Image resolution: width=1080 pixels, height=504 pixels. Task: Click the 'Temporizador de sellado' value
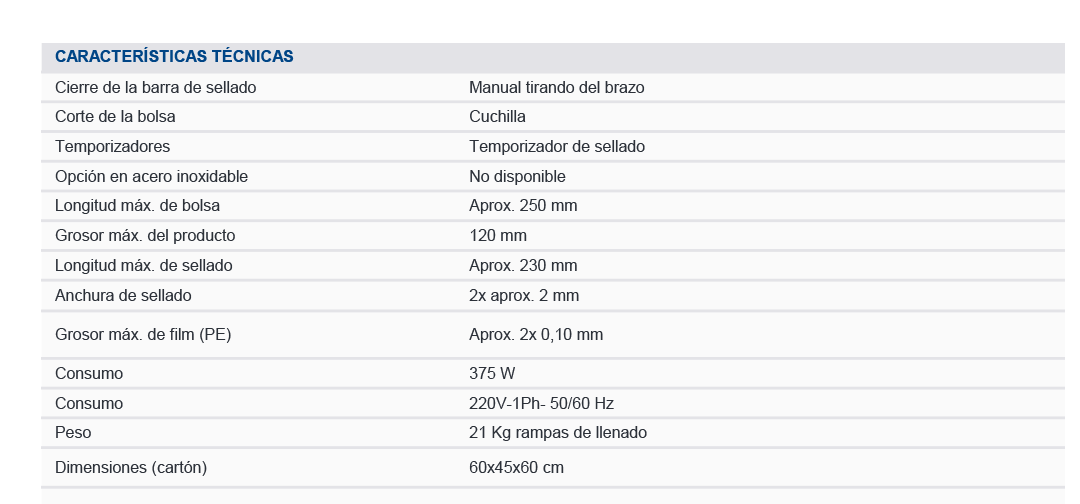coord(556,147)
